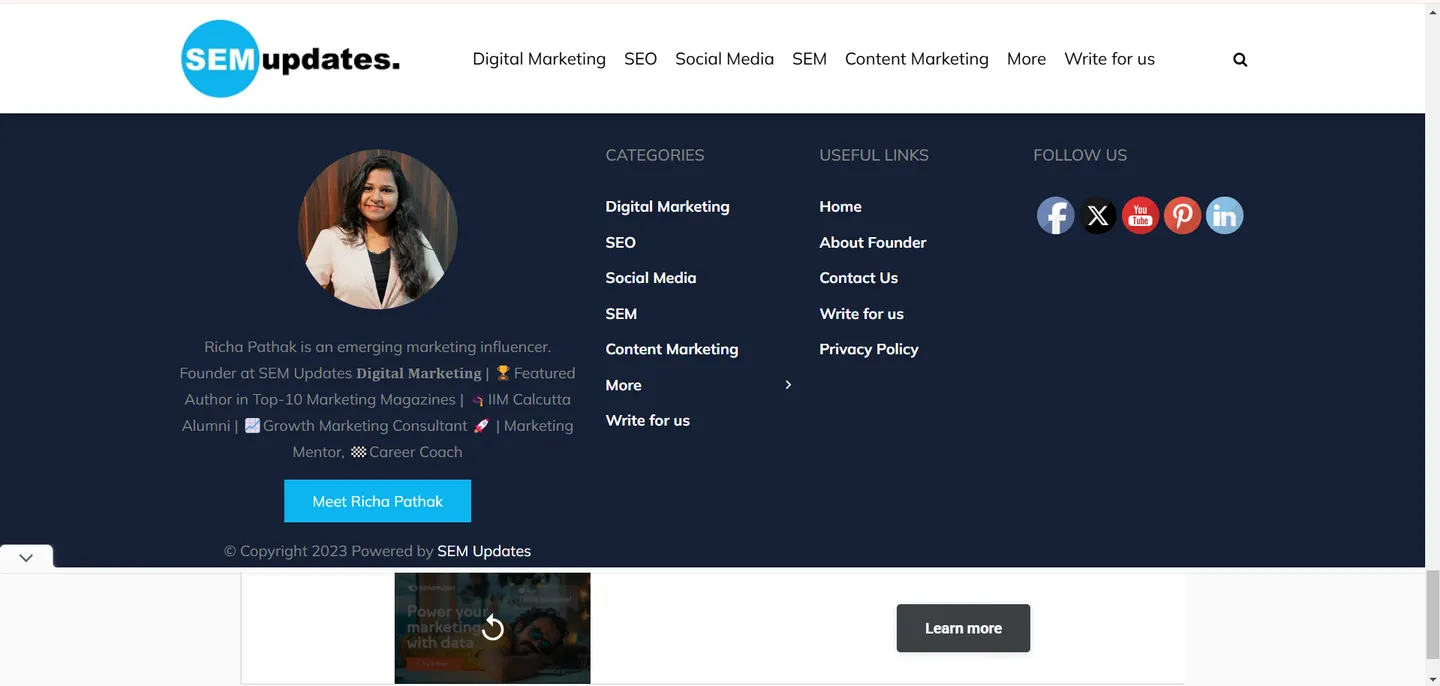Open Write for us under Useful Links
The width and height of the screenshot is (1440, 686).
861,314
